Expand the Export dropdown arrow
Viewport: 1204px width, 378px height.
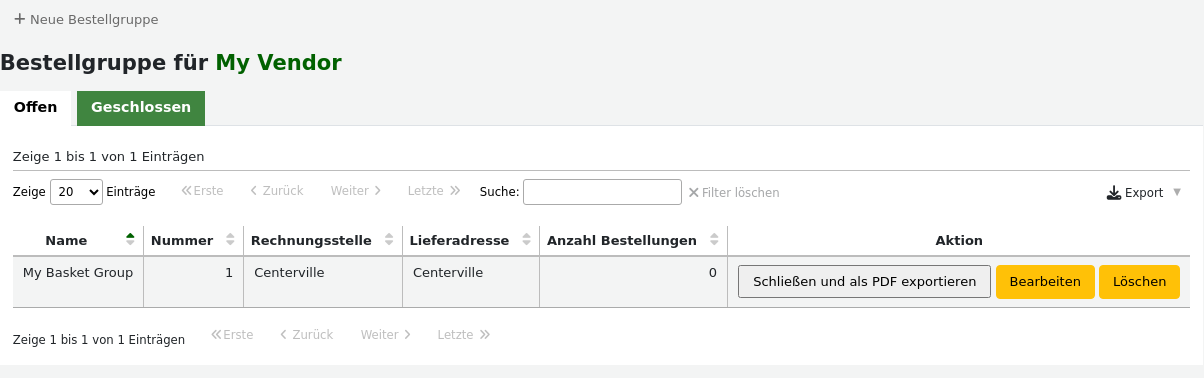pyautogui.click(x=1177, y=192)
